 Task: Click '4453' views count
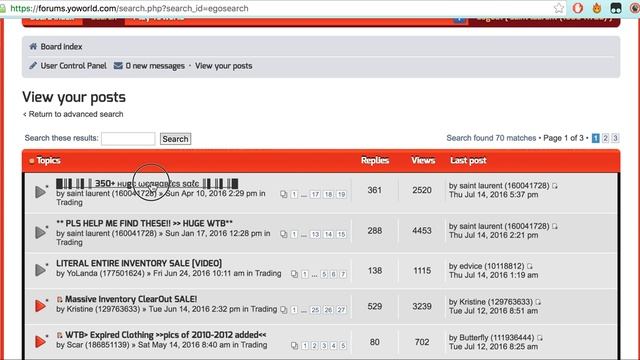(x=422, y=231)
